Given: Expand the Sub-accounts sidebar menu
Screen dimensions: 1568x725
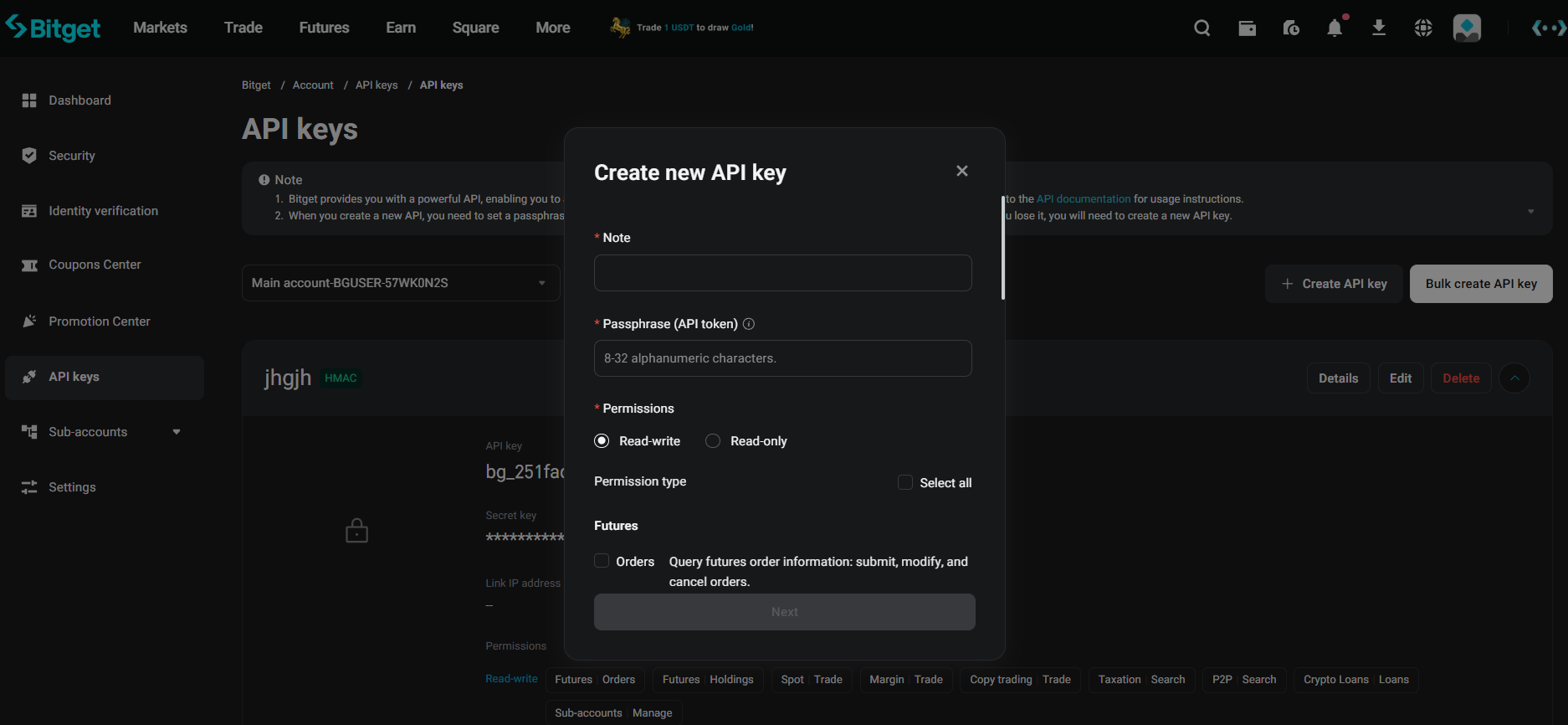Looking at the screenshot, I should coord(177,432).
